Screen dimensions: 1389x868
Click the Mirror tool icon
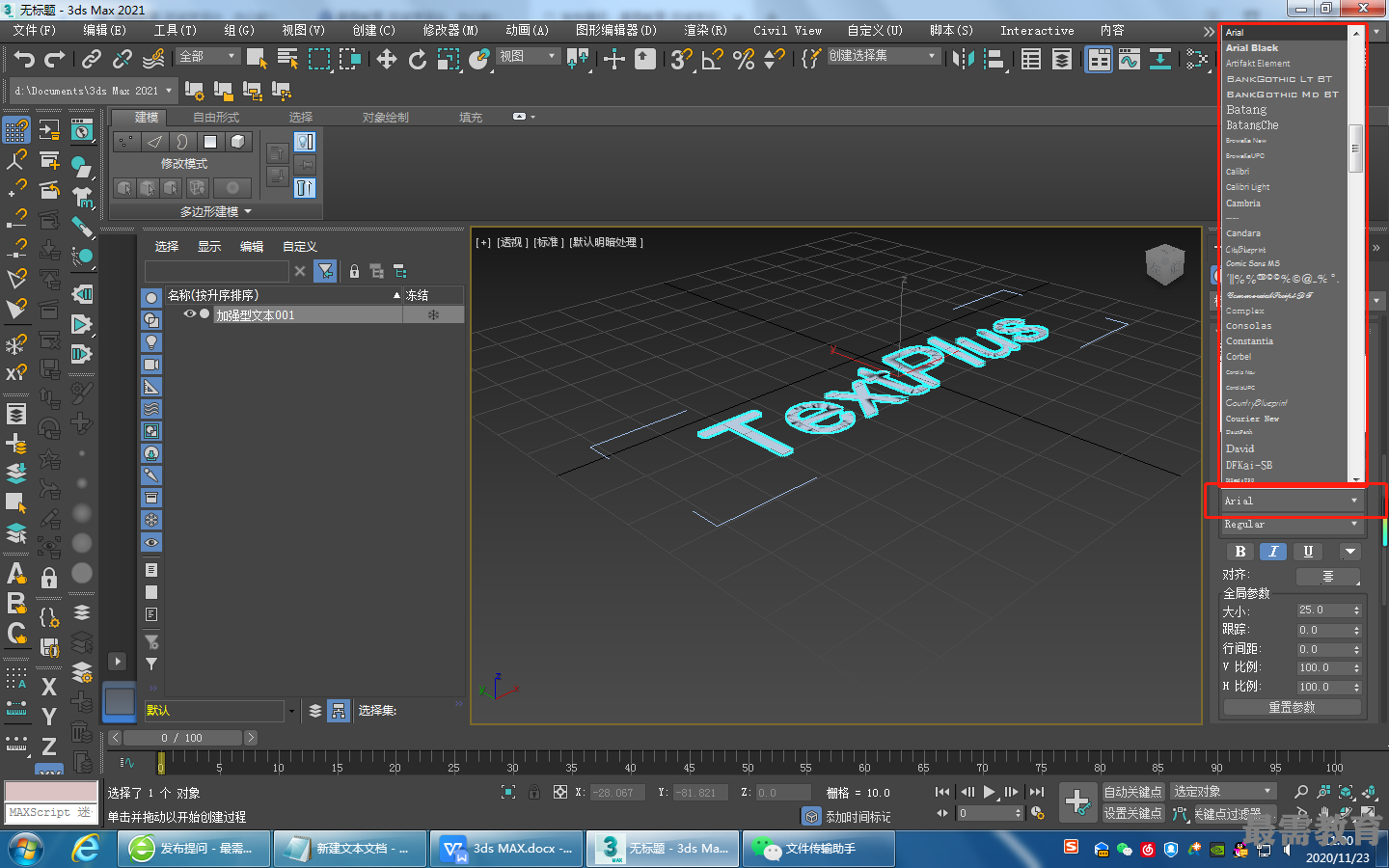pyautogui.click(x=963, y=60)
